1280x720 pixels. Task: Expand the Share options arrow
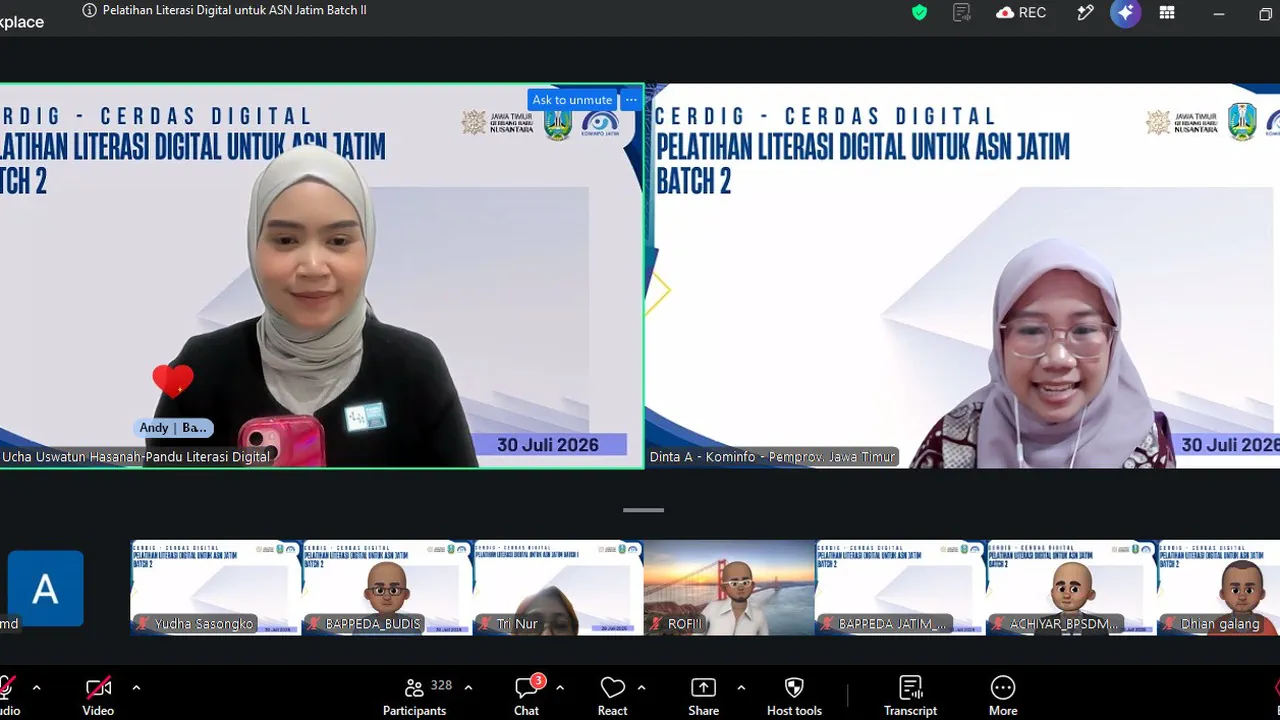point(741,688)
